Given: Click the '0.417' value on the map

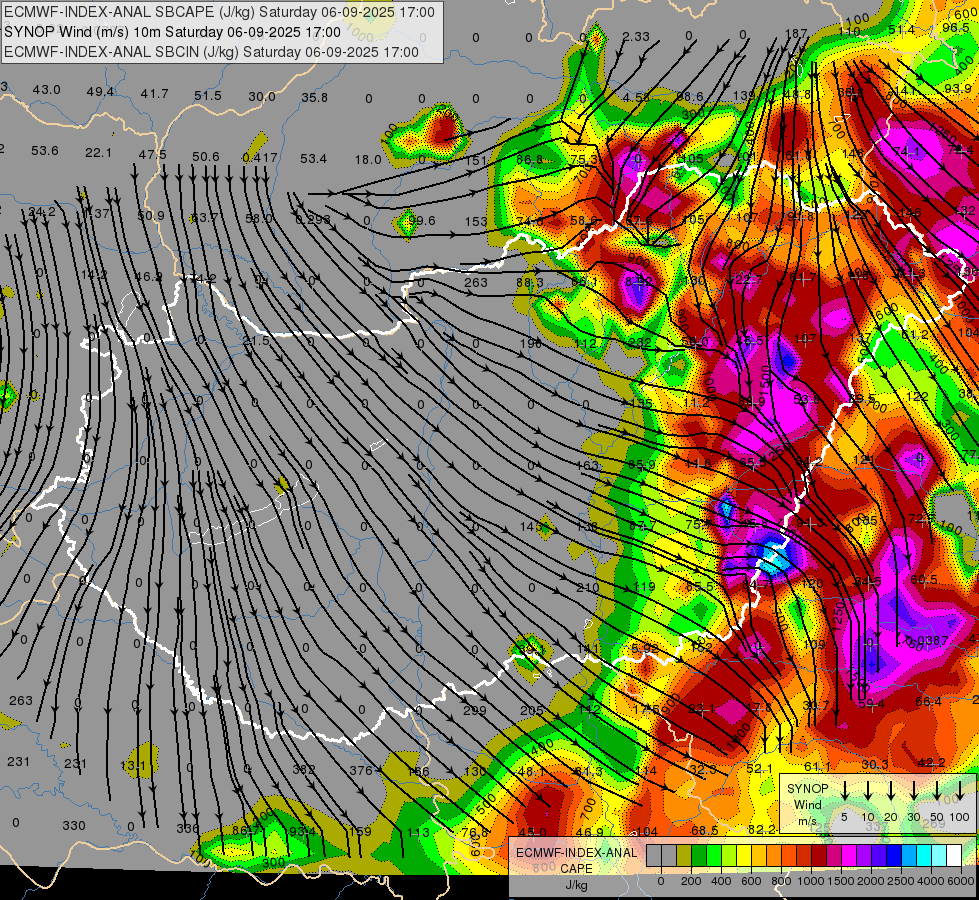Looking at the screenshot, I should tap(260, 157).
